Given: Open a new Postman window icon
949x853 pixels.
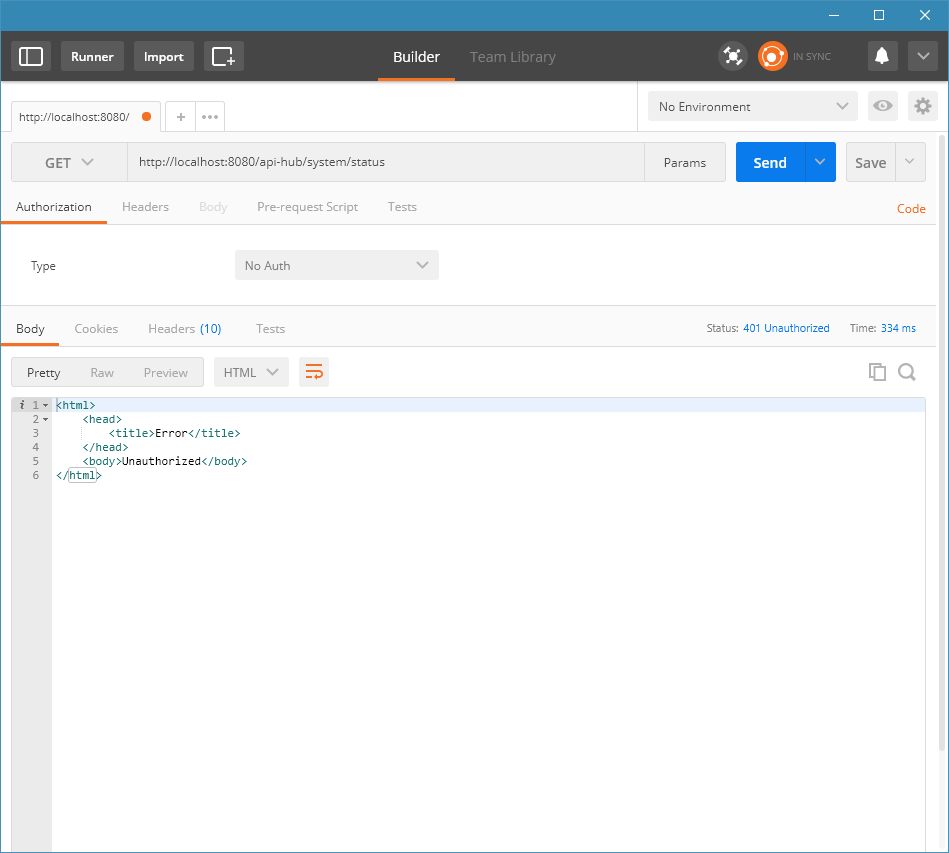Looking at the screenshot, I should pyautogui.click(x=223, y=56).
